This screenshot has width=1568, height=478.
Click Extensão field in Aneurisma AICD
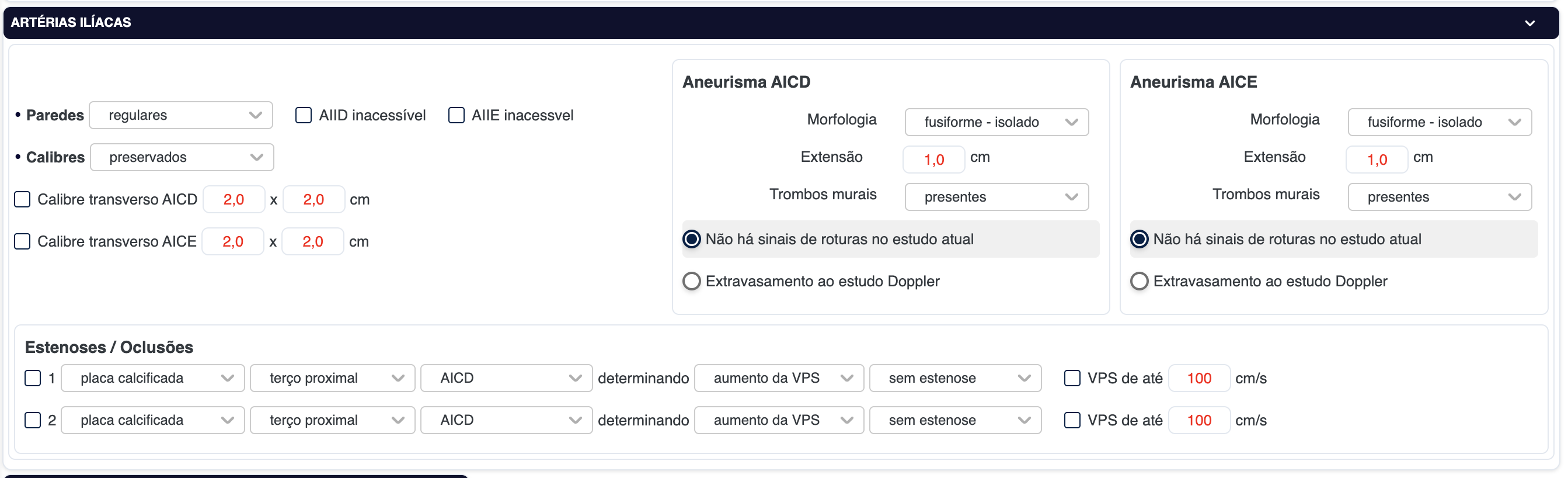coord(933,160)
